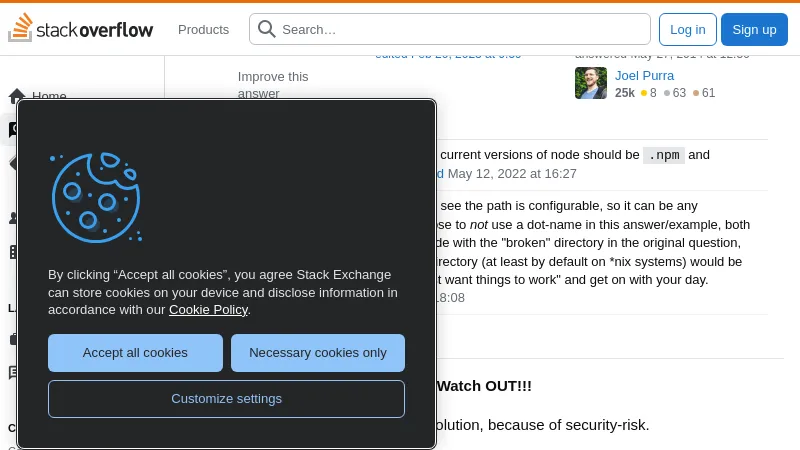Click the Sign up button
Image resolution: width=800 pixels, height=450 pixels.
pos(754,30)
